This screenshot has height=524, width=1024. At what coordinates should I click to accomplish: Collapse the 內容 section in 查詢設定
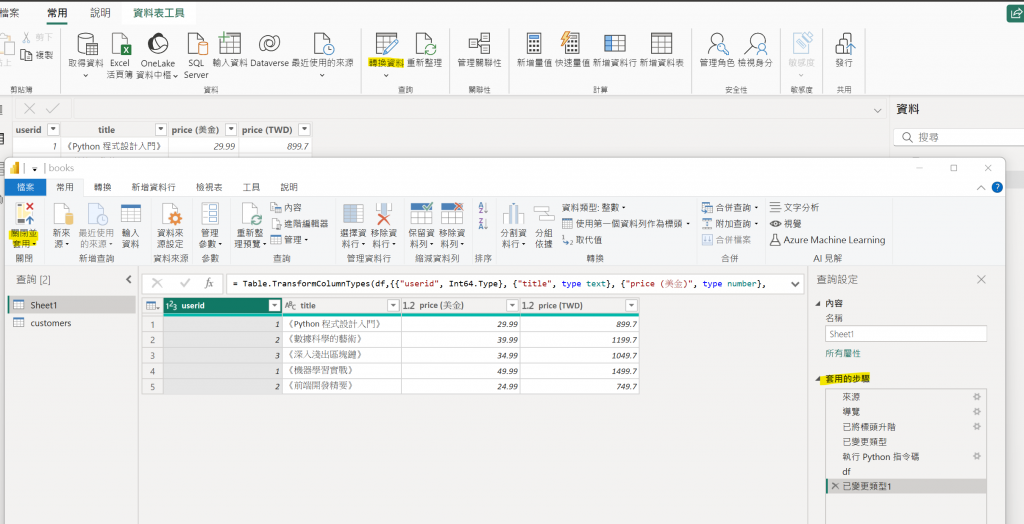pyautogui.click(x=819, y=304)
